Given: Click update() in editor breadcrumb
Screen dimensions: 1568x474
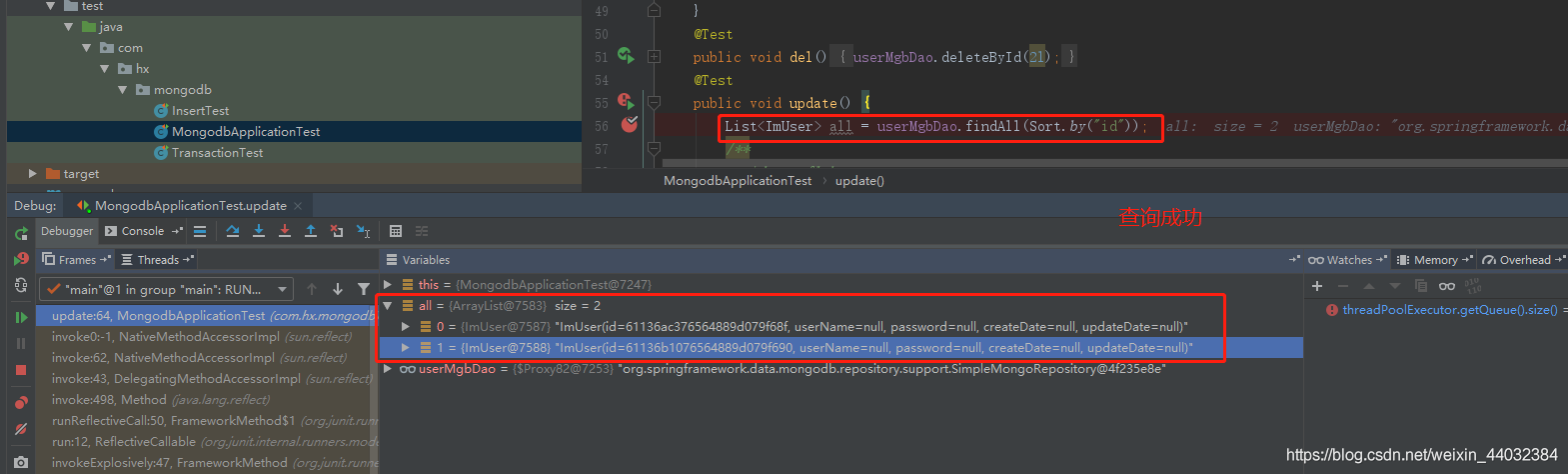Looking at the screenshot, I should 859,181.
